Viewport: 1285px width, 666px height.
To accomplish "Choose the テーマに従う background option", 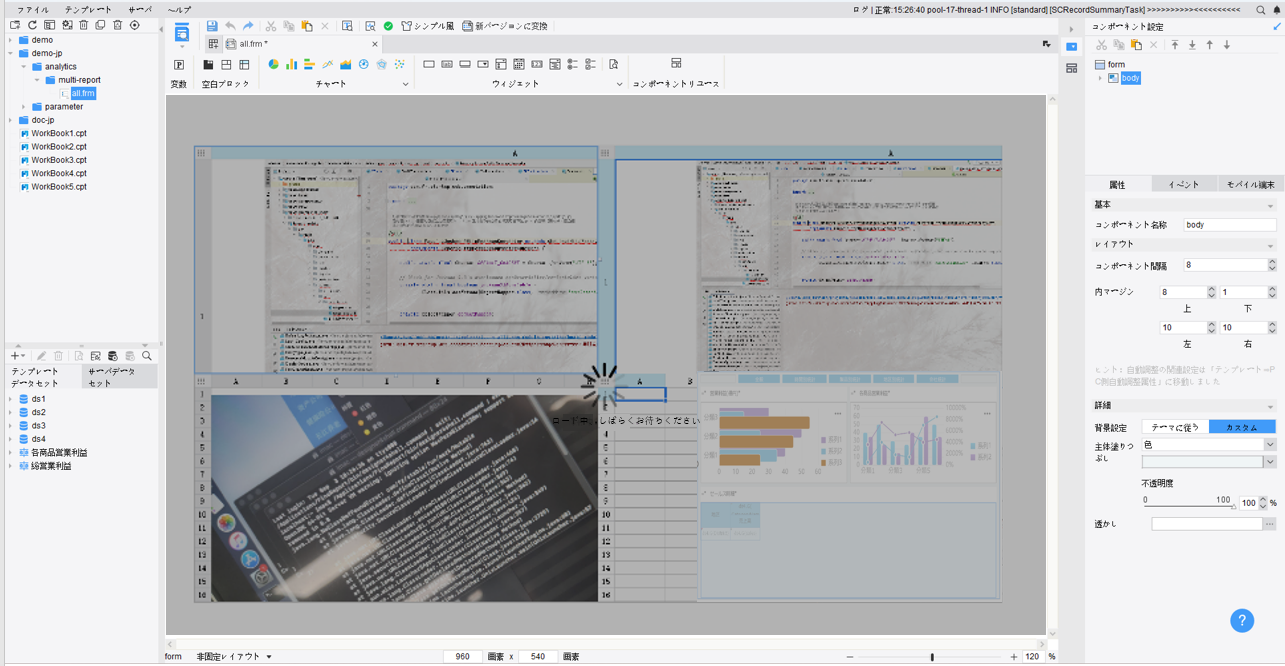I will 1175,427.
